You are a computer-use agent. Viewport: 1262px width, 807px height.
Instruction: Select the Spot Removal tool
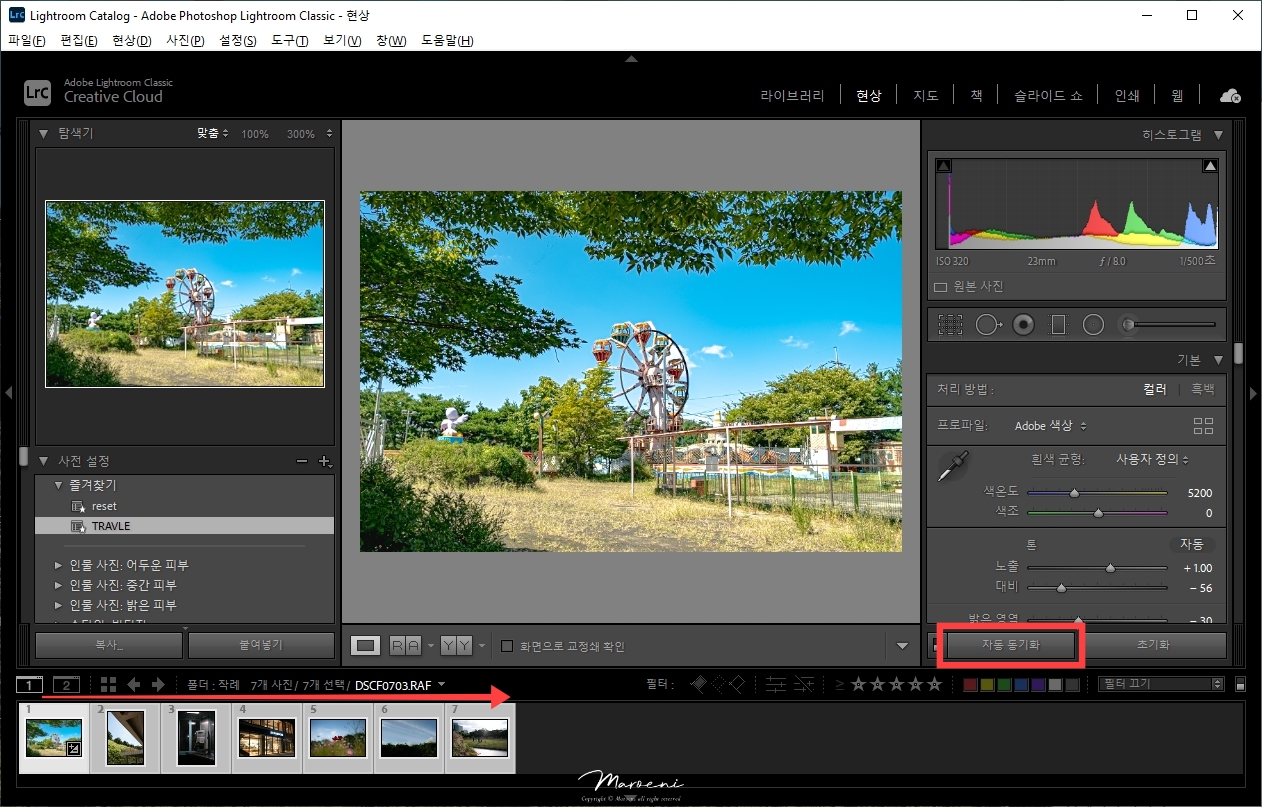(988, 324)
